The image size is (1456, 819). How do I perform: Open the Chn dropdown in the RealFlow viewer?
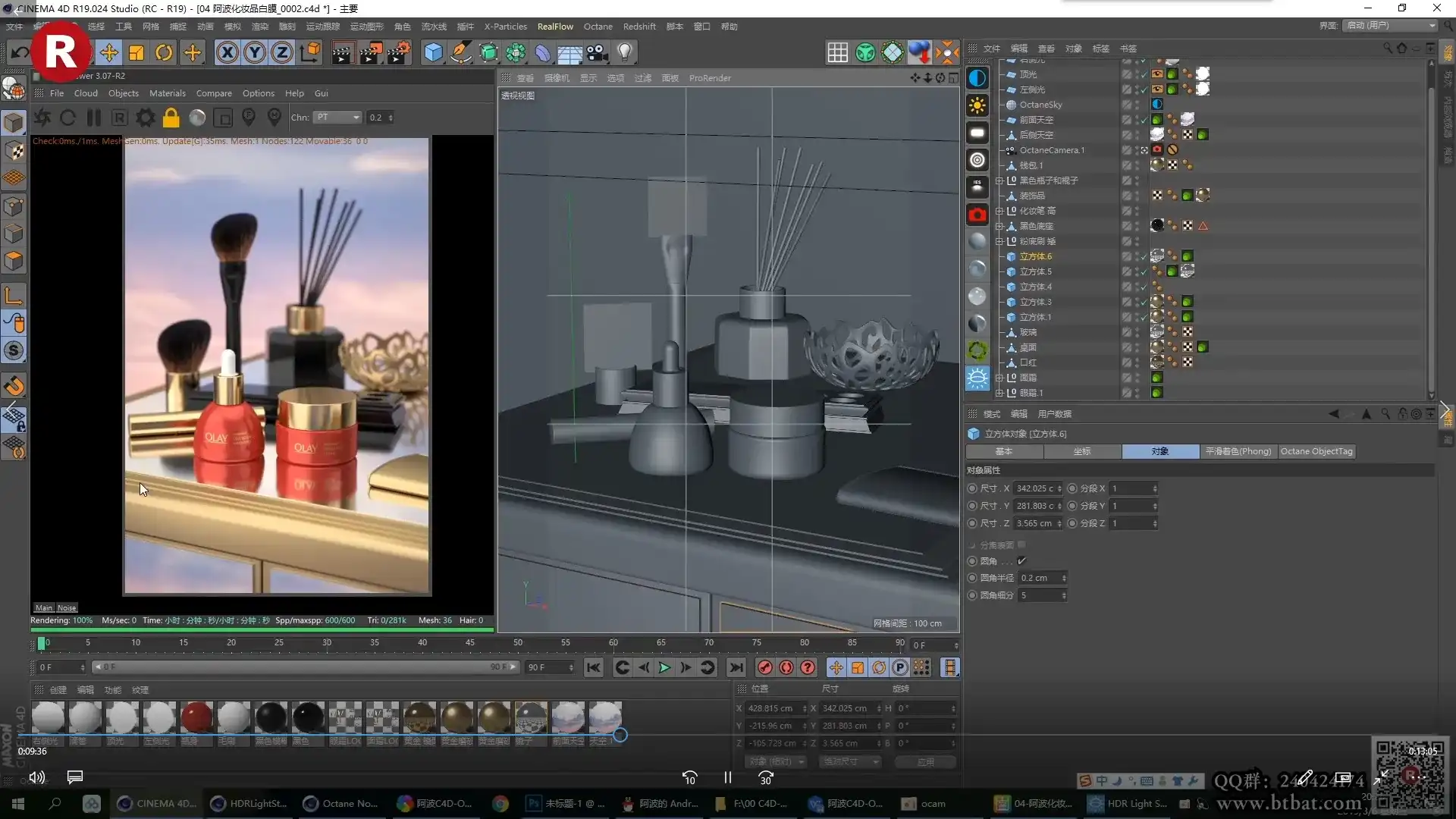(337, 117)
